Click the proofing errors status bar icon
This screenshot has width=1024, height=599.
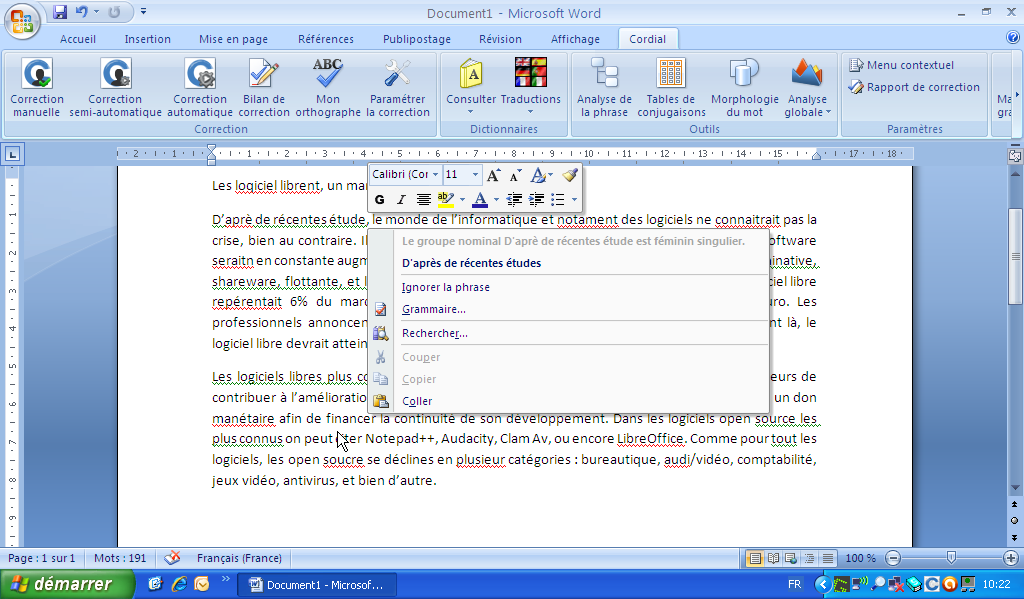(x=172, y=558)
